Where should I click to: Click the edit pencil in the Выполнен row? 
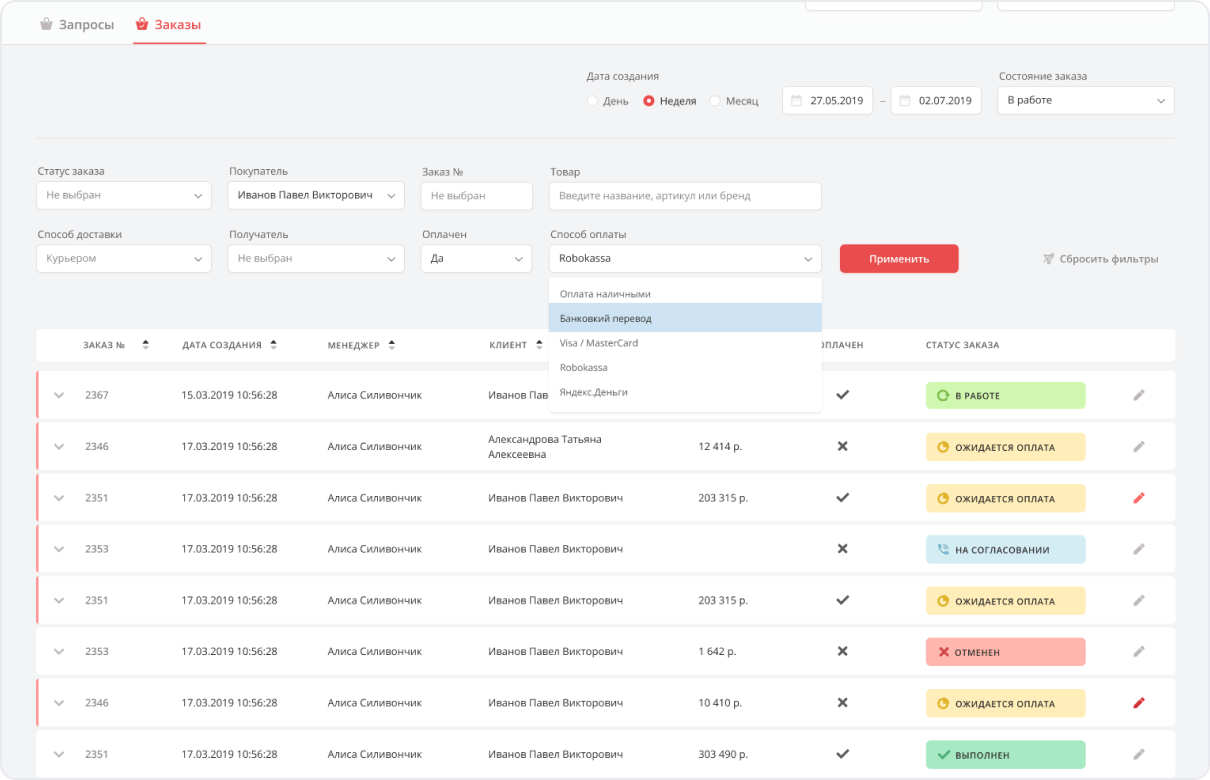coord(1138,754)
